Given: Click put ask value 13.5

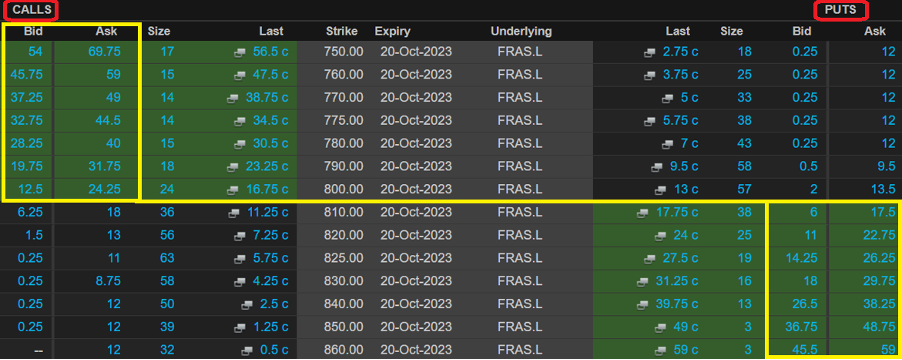Looking at the screenshot, I should [x=883, y=190].
